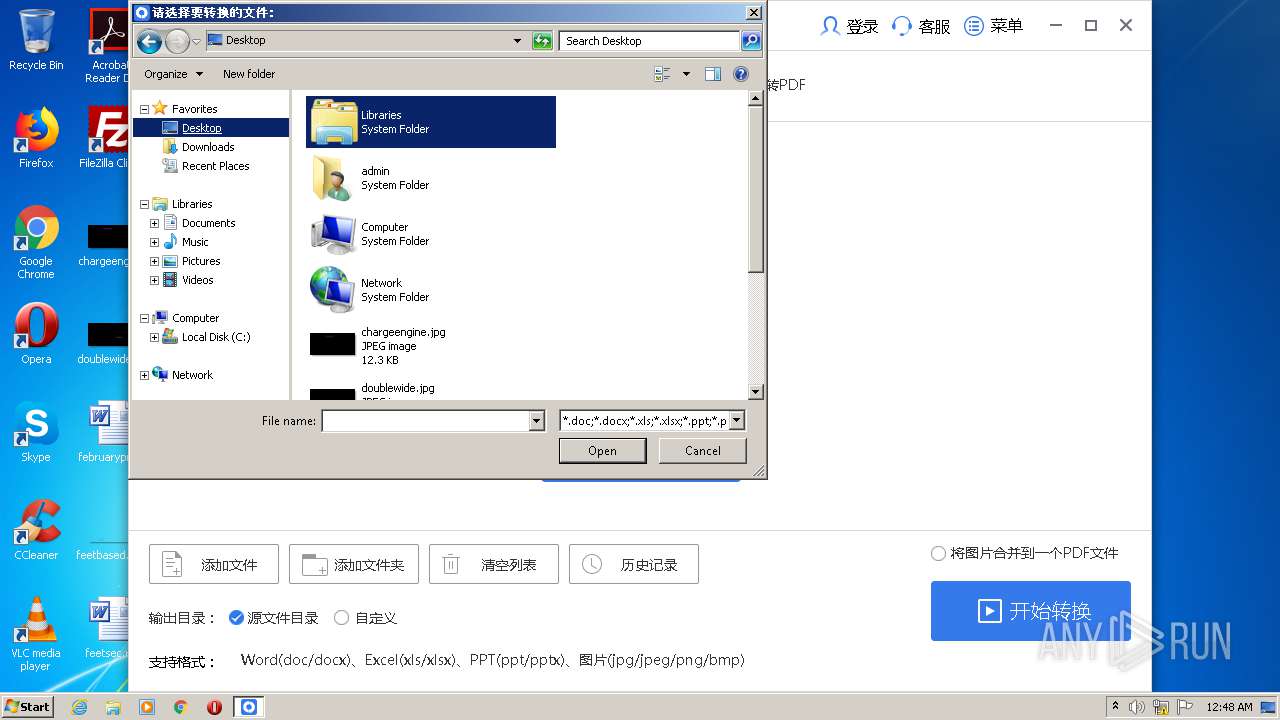1280x720 pixels.
Task: Change the view with views icon
Action: 662,74
